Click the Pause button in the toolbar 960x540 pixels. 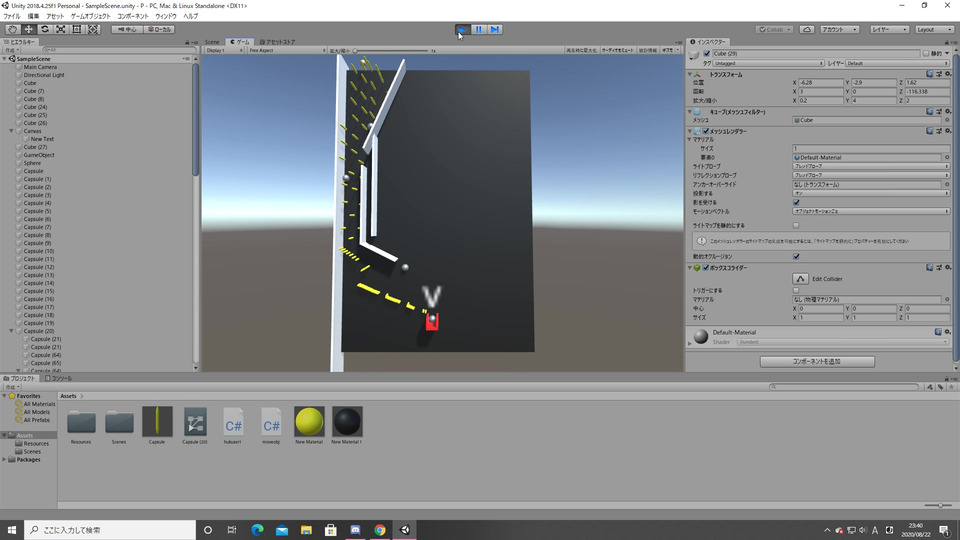(479, 29)
